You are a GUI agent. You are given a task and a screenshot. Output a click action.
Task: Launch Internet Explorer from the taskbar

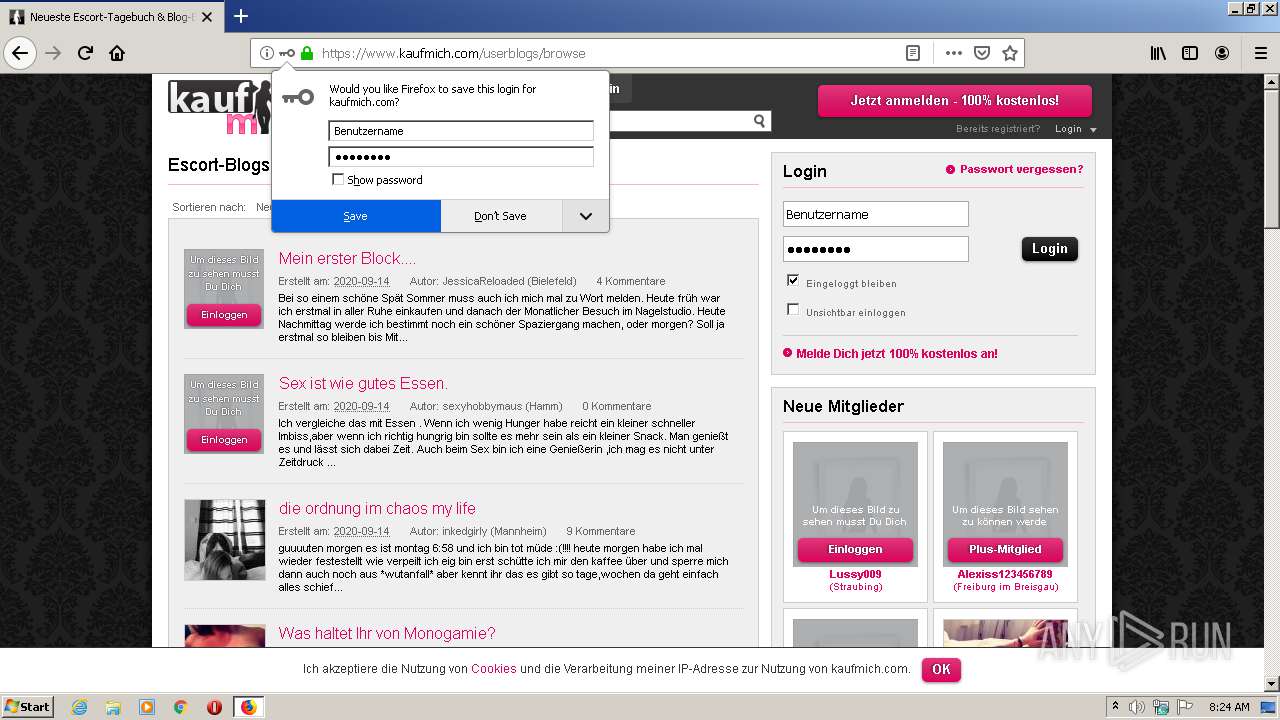(79, 707)
